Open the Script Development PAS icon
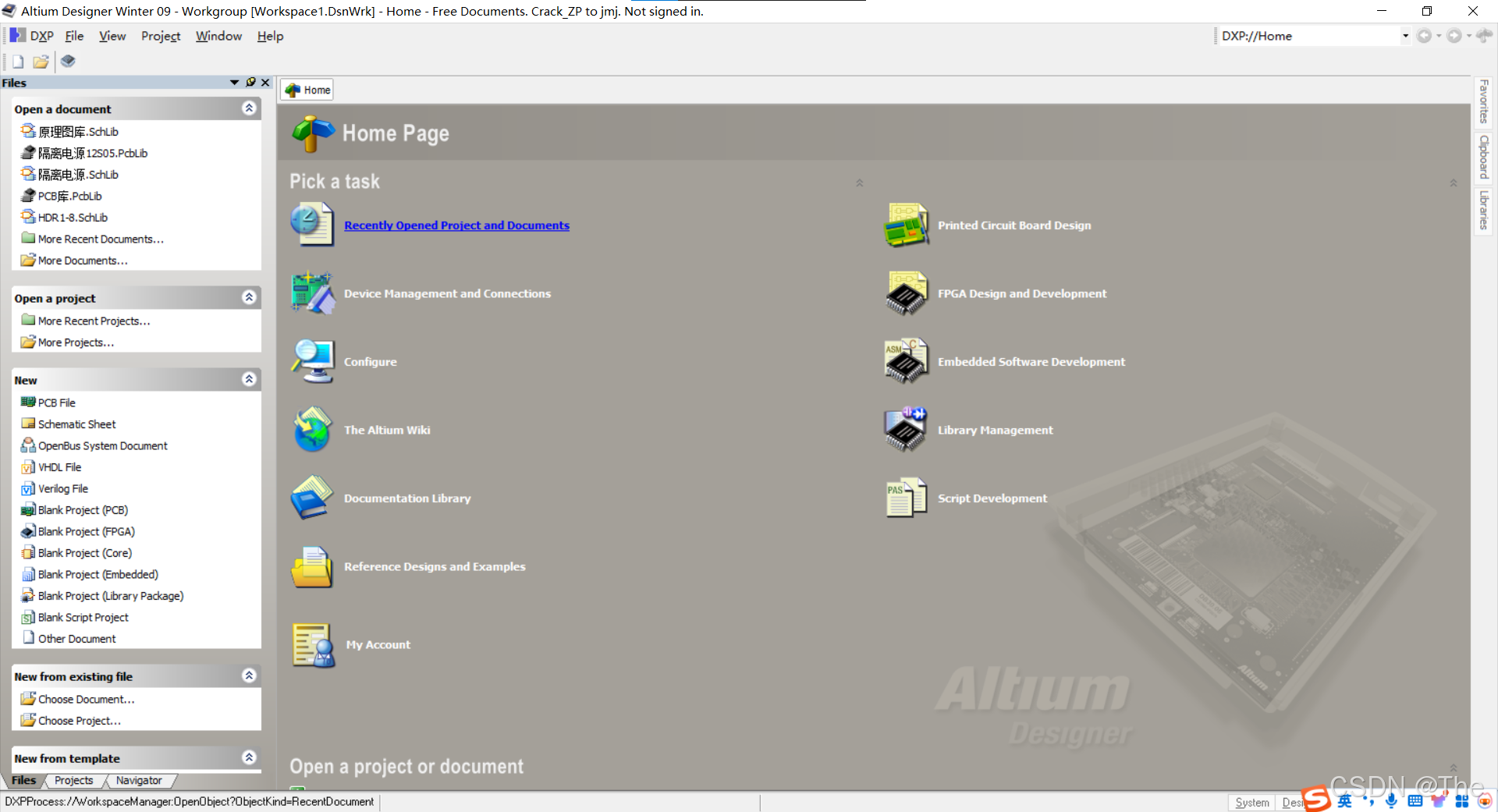1498x812 pixels. [x=906, y=498]
